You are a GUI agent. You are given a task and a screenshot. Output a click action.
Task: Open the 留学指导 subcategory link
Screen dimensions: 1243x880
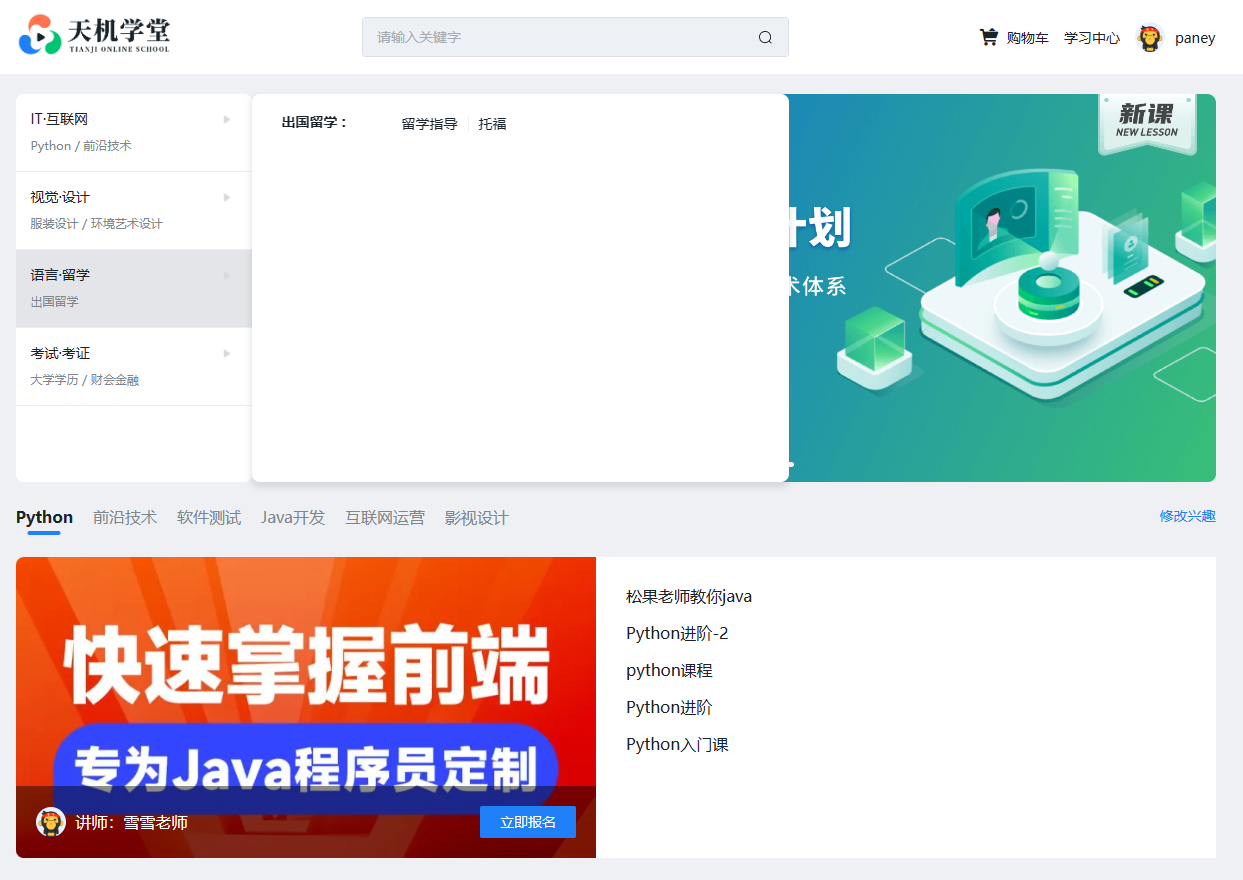(429, 124)
